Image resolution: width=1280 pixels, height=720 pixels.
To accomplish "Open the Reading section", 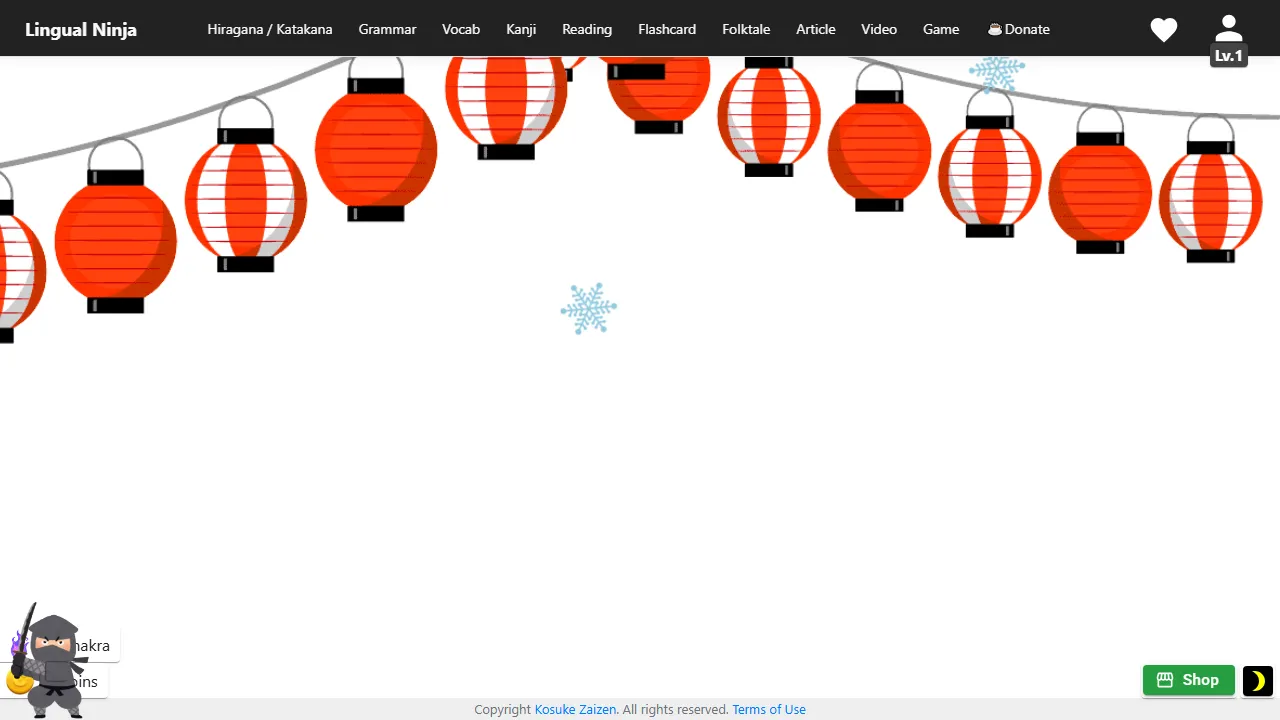I will point(587,29).
